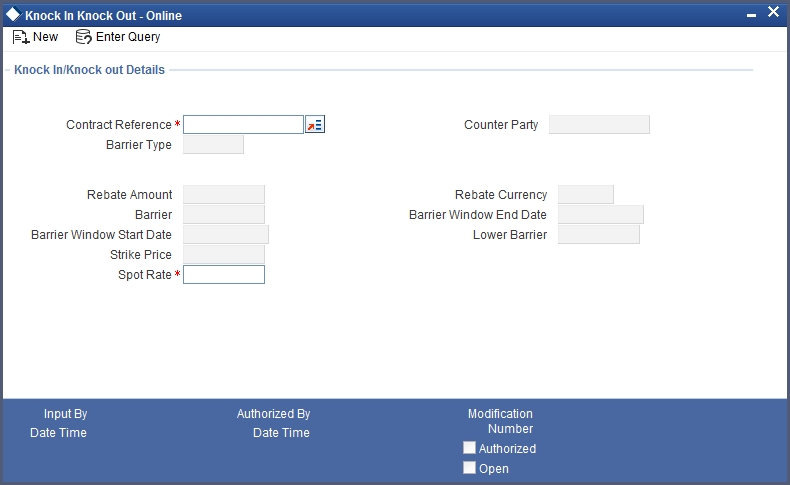The width and height of the screenshot is (790, 485).
Task: Close the Knock In Knock Out window
Action: click(x=773, y=13)
